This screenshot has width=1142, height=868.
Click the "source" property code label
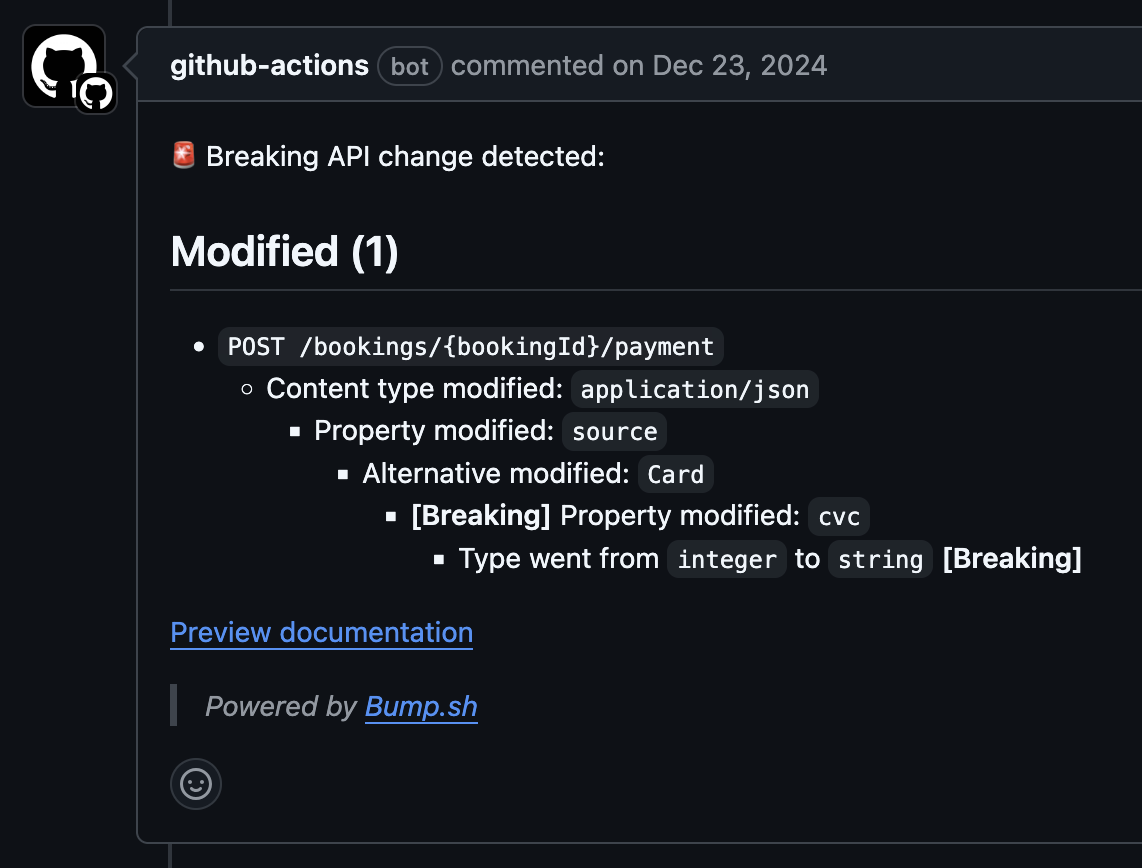tap(614, 431)
